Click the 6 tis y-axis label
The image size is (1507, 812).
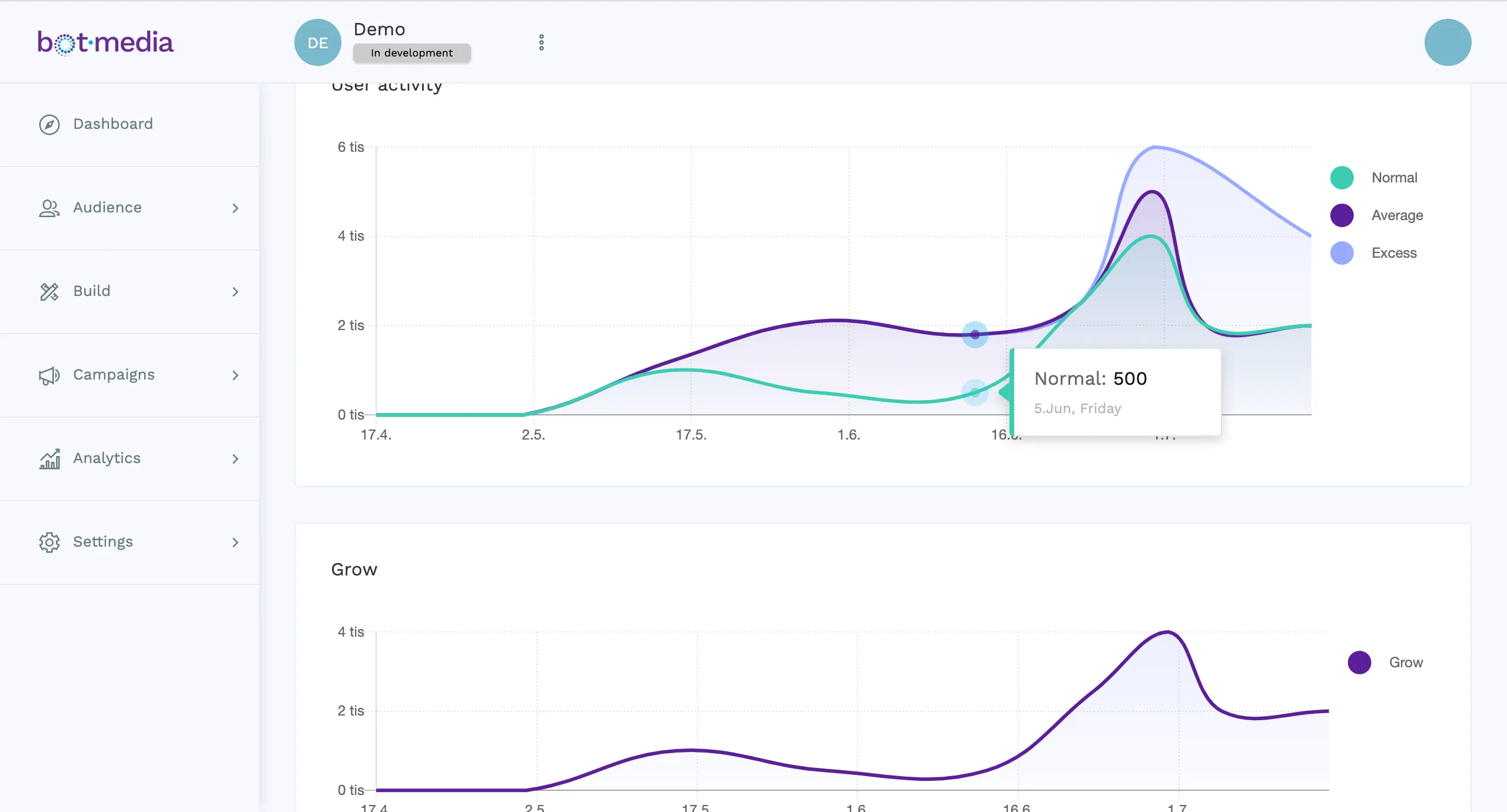351,147
